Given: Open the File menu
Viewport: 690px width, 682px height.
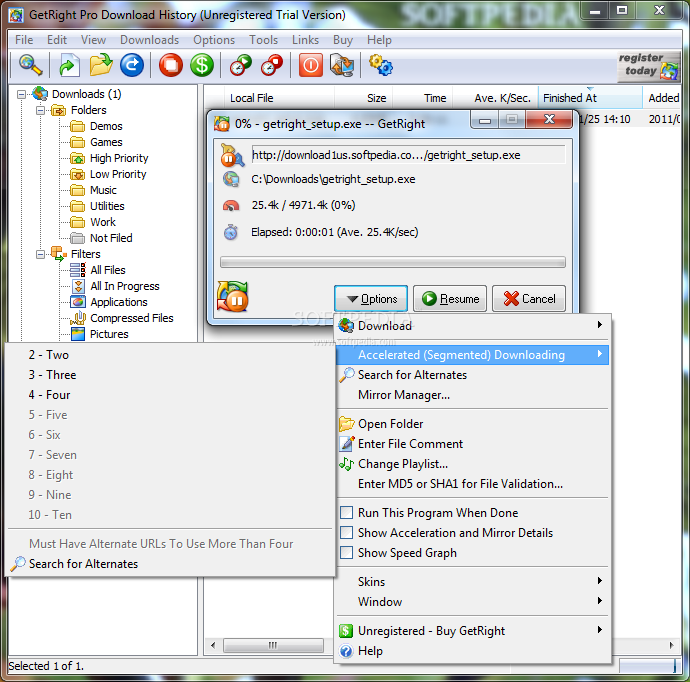Looking at the screenshot, I should coord(24,40).
